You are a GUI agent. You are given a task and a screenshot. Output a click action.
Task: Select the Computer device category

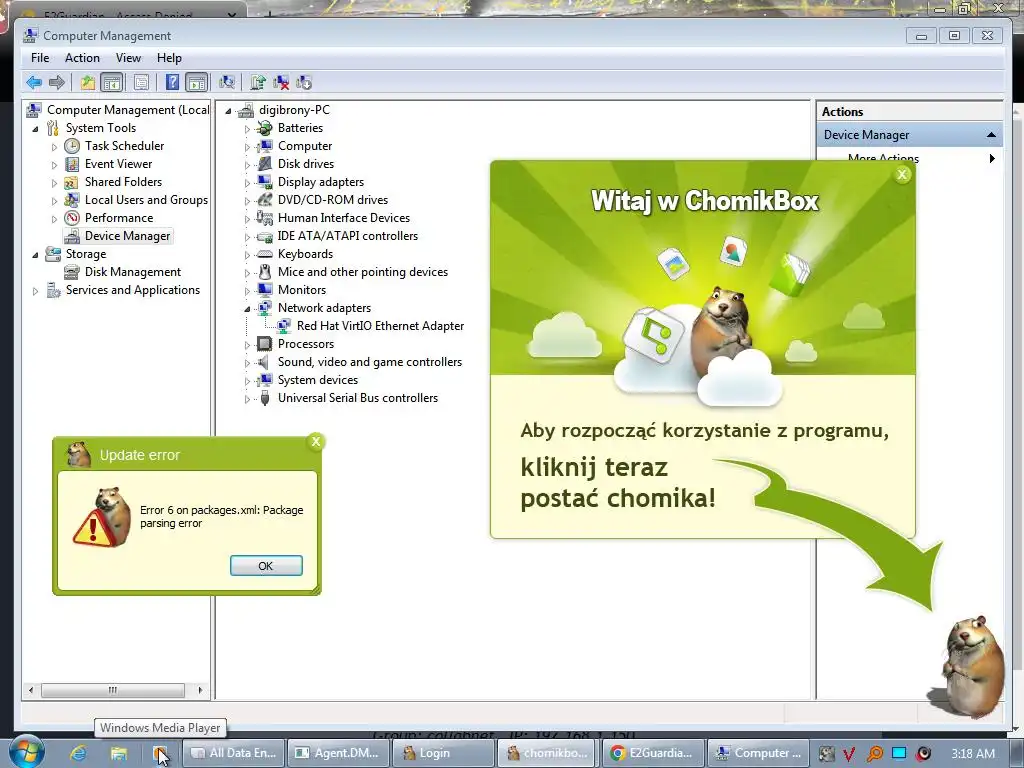point(304,146)
